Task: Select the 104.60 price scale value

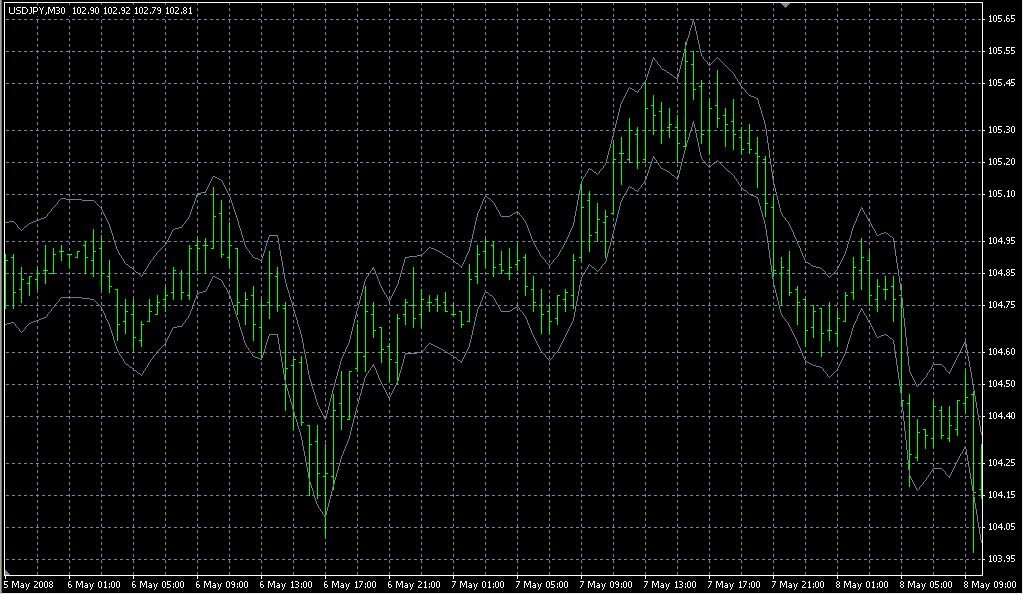Action: [x=1001, y=352]
